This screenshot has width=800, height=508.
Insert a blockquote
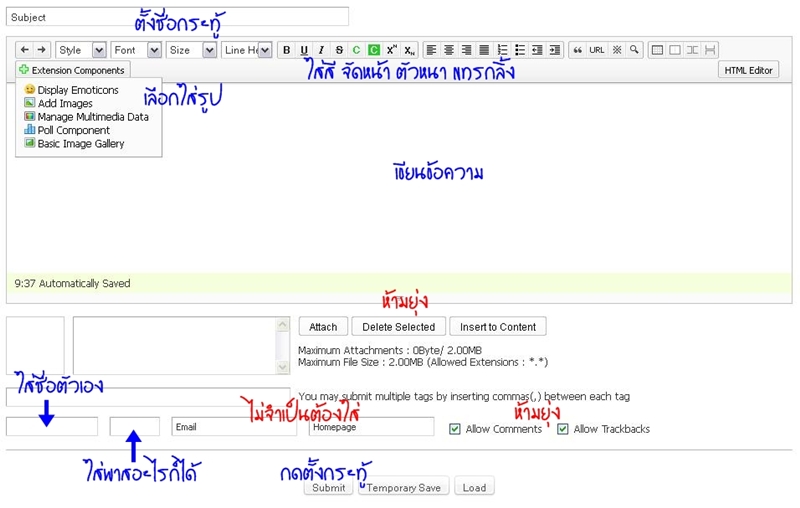[x=577, y=50]
